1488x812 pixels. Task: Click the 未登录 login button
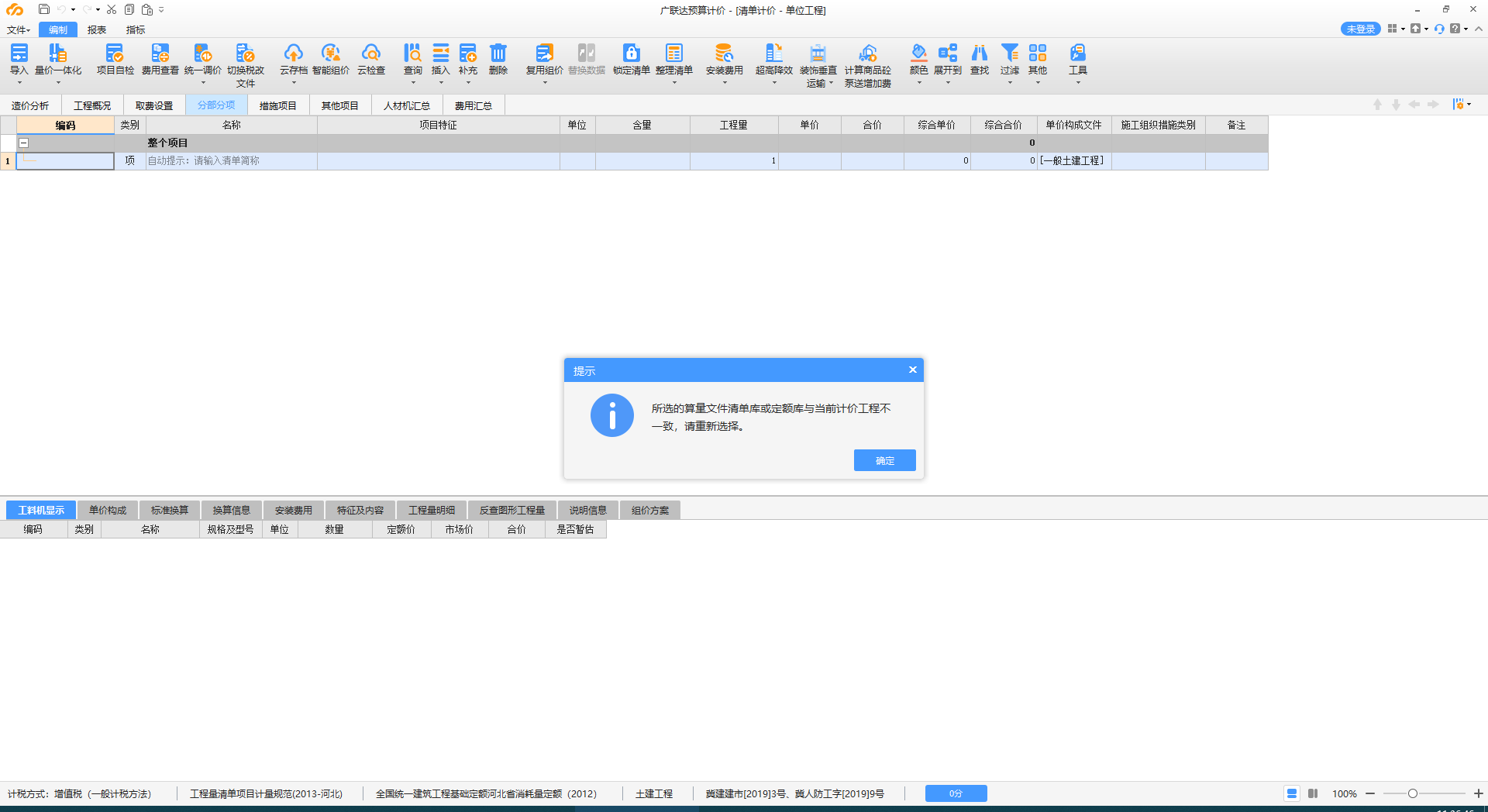(x=1361, y=29)
